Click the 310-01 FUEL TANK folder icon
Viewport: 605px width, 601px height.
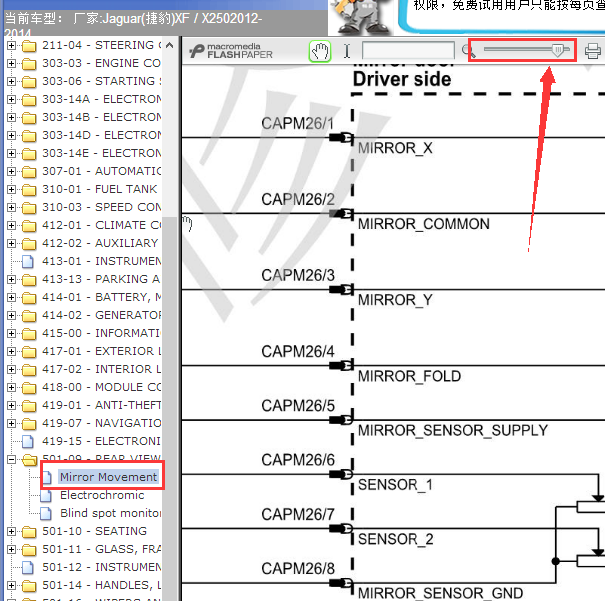click(29, 190)
